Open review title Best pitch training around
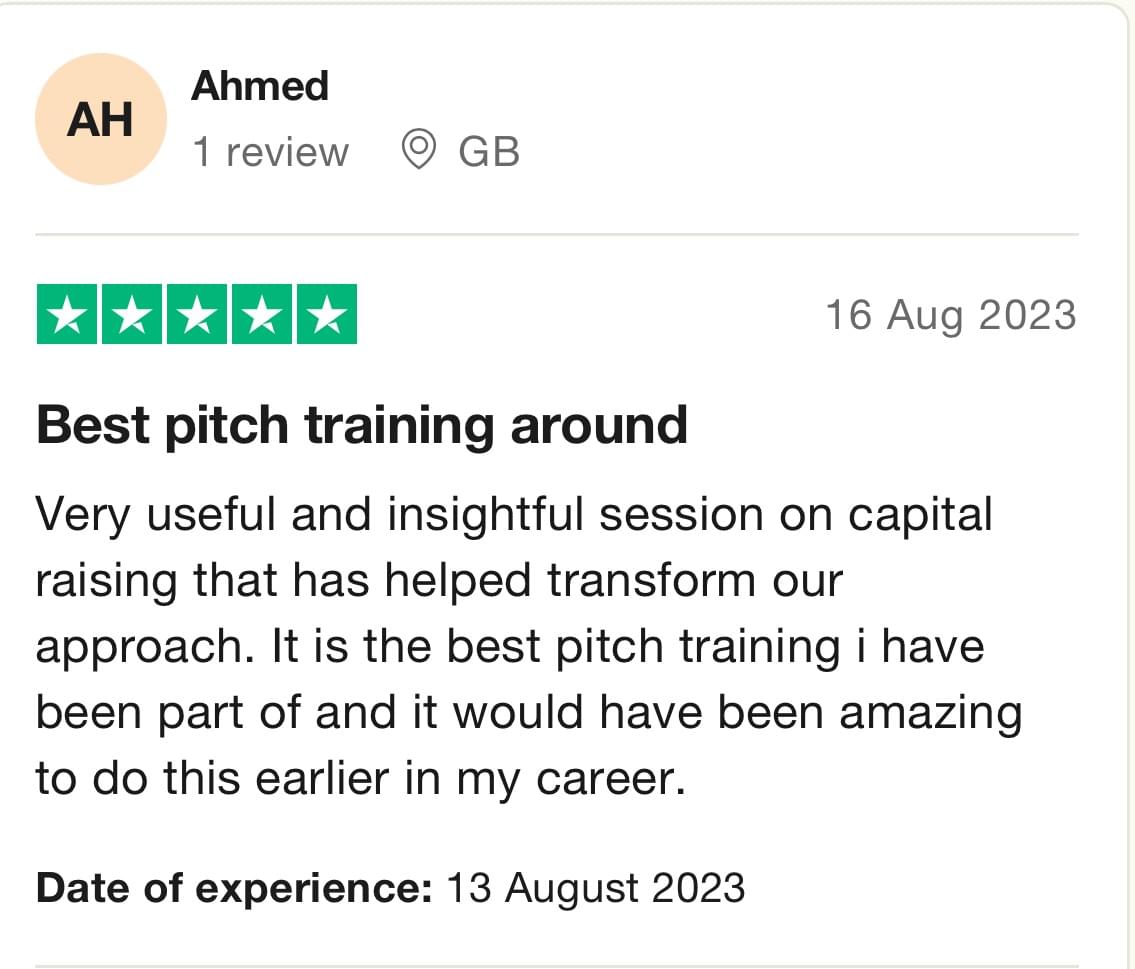The height and width of the screenshot is (969, 1135). click(x=362, y=426)
